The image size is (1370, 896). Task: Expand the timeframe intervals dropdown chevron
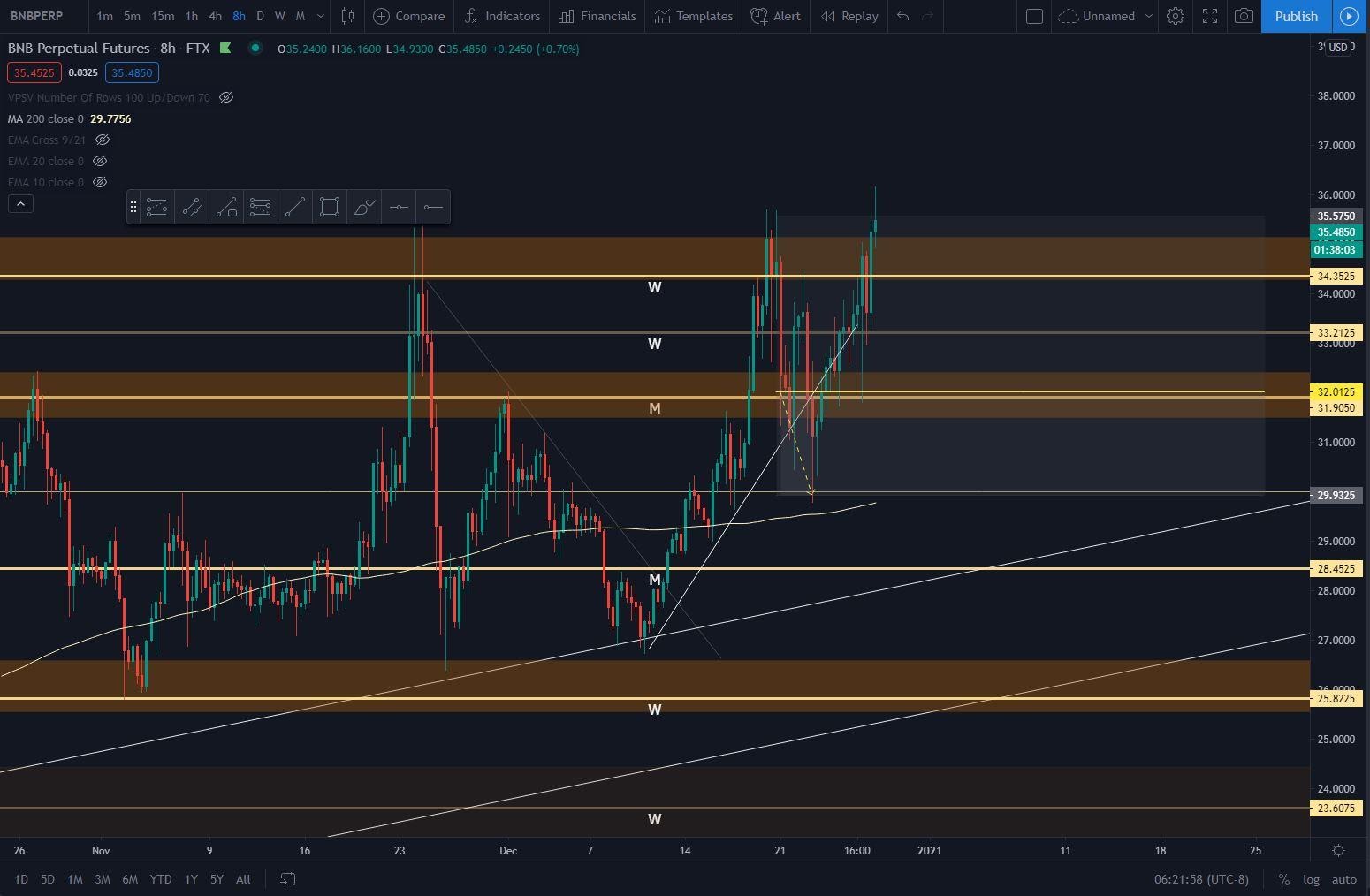320,16
